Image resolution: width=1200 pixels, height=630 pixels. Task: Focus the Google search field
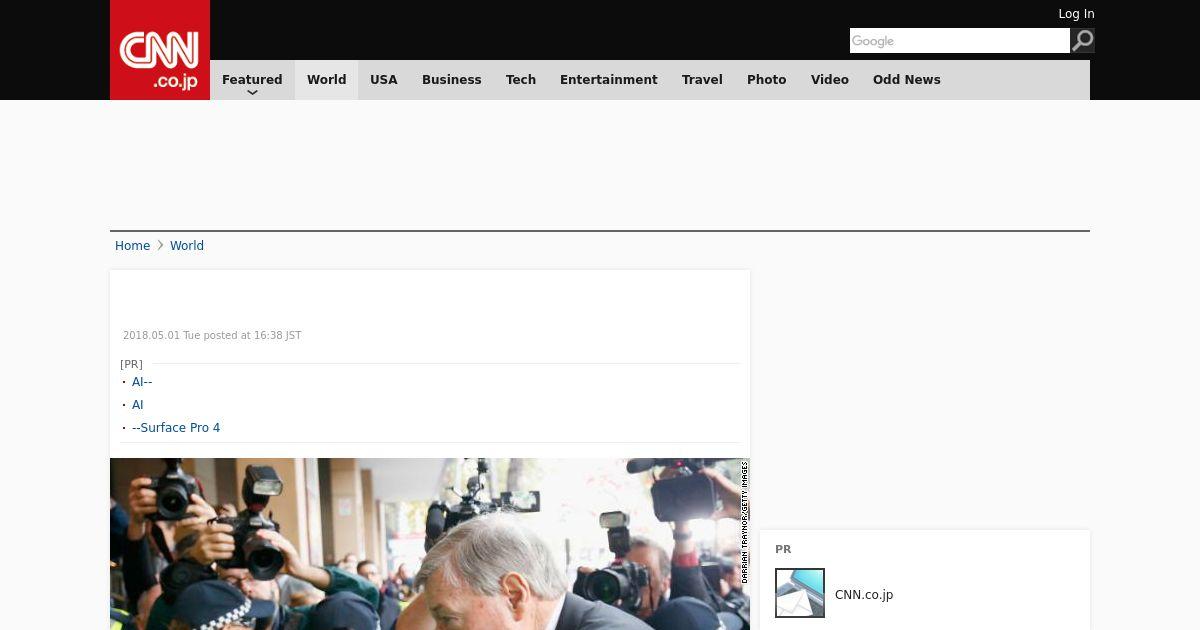point(960,41)
